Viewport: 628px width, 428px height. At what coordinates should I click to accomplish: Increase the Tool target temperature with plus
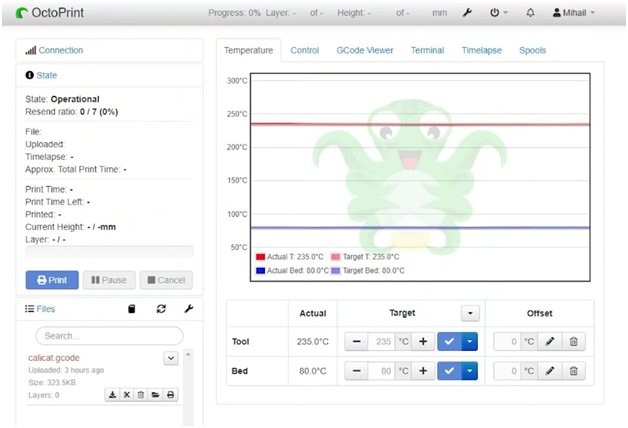423,341
